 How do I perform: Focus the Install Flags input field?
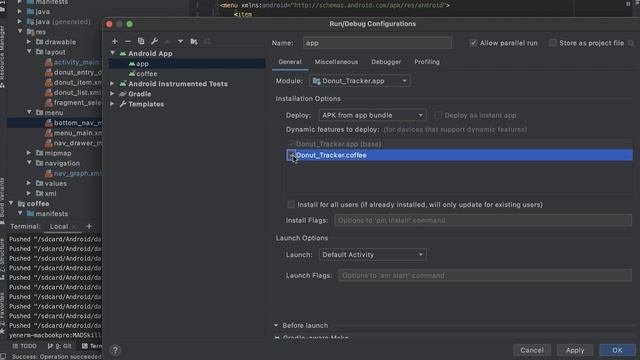pos(483,220)
